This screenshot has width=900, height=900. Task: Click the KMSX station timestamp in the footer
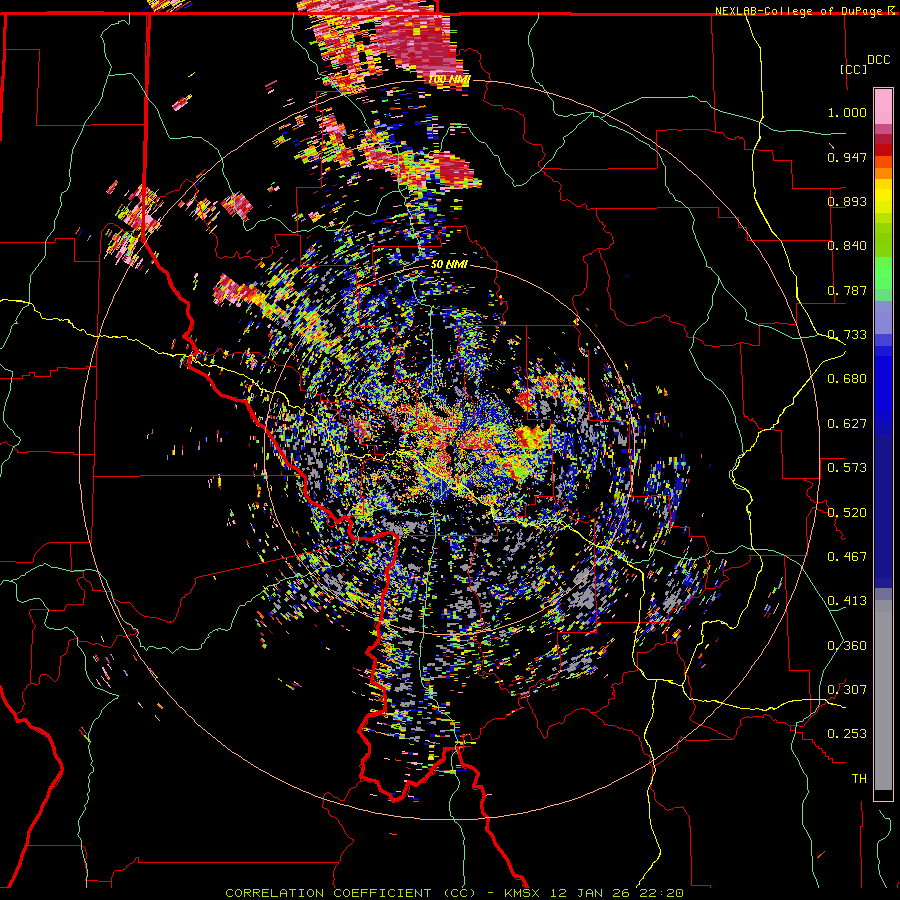[x=593, y=893]
